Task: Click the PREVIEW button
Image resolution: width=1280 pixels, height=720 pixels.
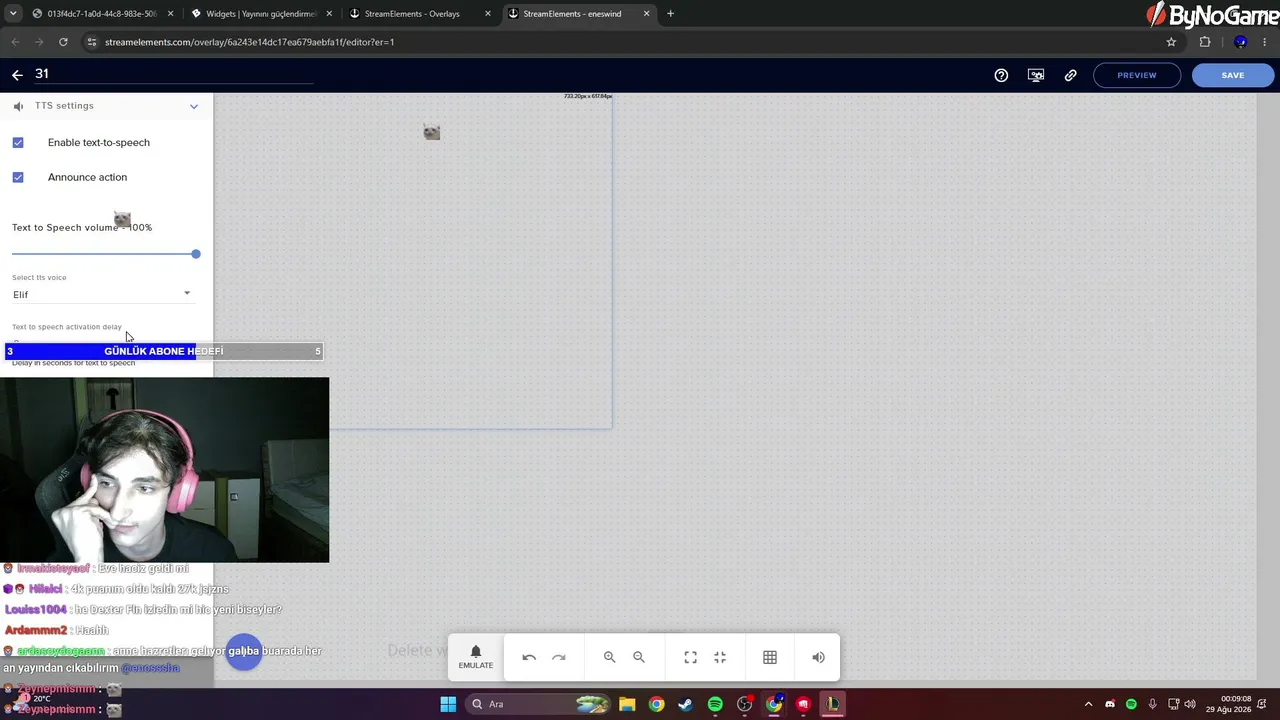Action: pos(1137,75)
